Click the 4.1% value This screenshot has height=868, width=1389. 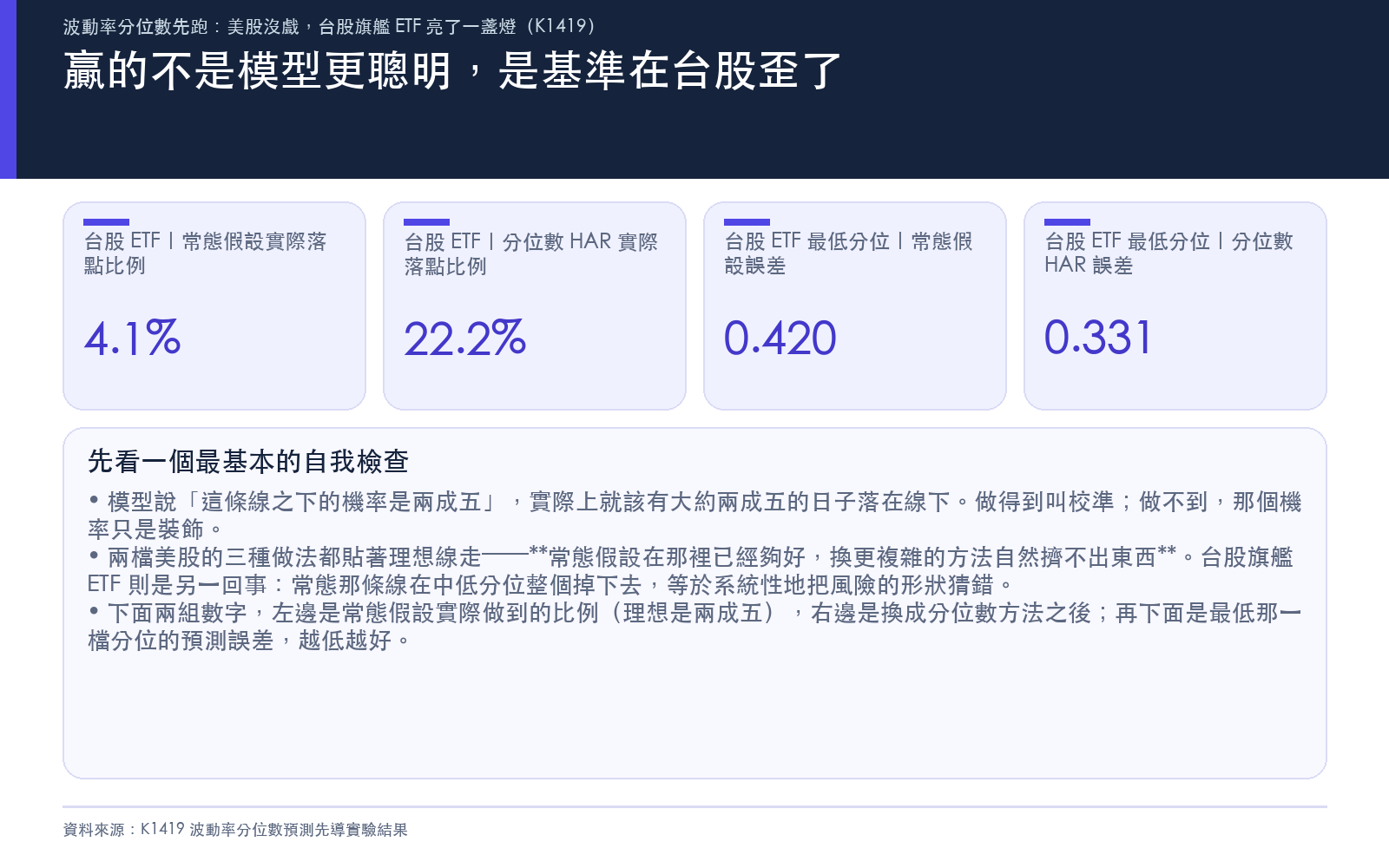(x=132, y=338)
